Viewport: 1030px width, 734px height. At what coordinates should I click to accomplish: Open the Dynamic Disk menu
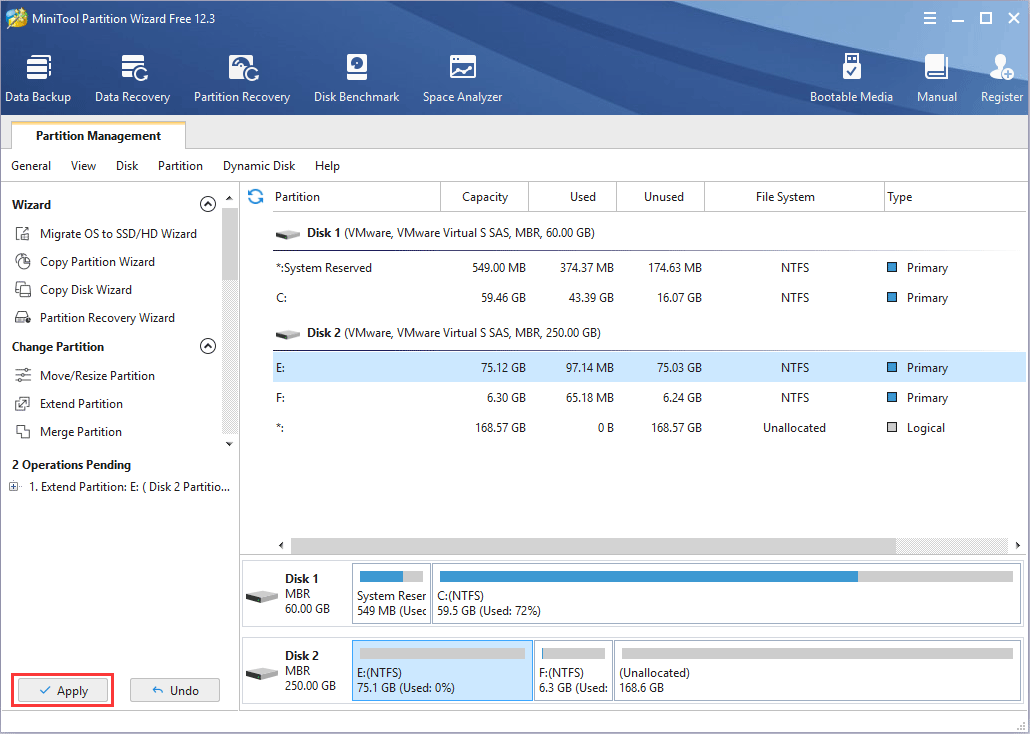tap(259, 166)
